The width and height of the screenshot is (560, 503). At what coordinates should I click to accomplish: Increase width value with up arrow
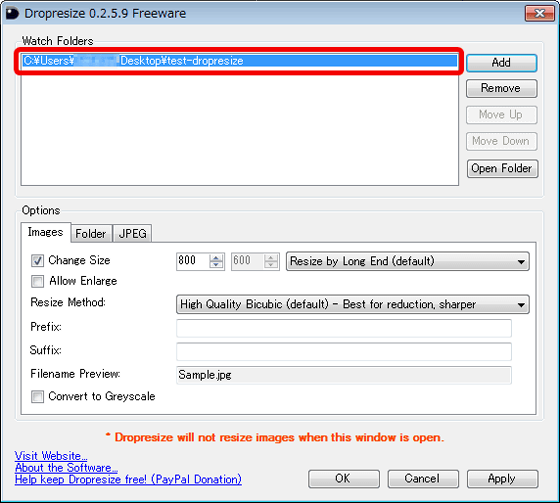coord(216,258)
